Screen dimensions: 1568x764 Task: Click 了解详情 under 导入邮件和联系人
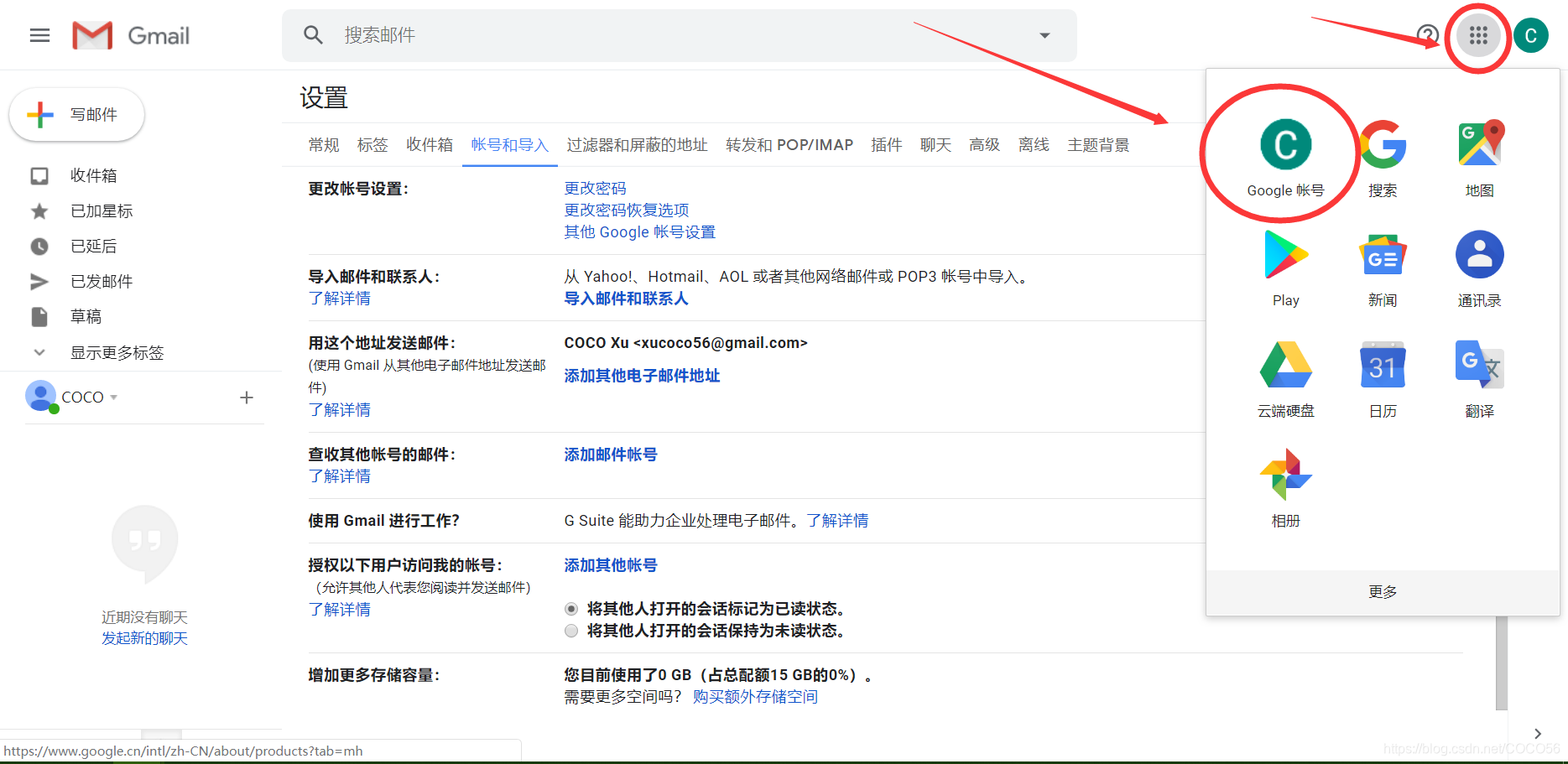(x=339, y=299)
